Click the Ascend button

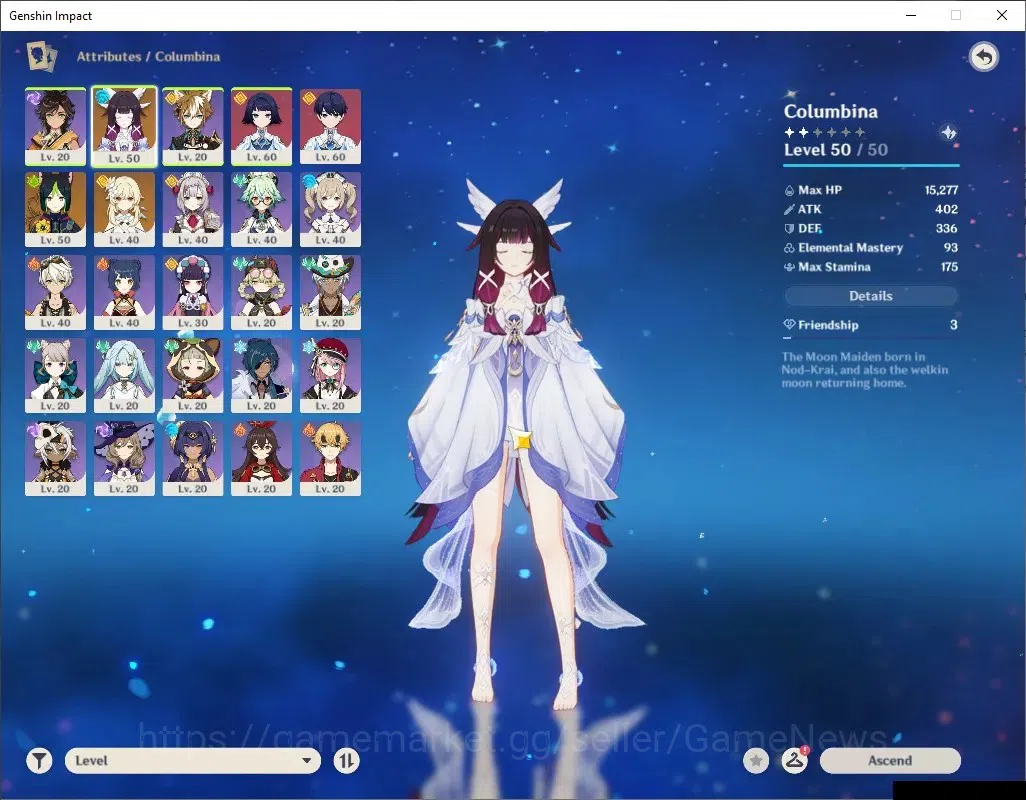(890, 761)
